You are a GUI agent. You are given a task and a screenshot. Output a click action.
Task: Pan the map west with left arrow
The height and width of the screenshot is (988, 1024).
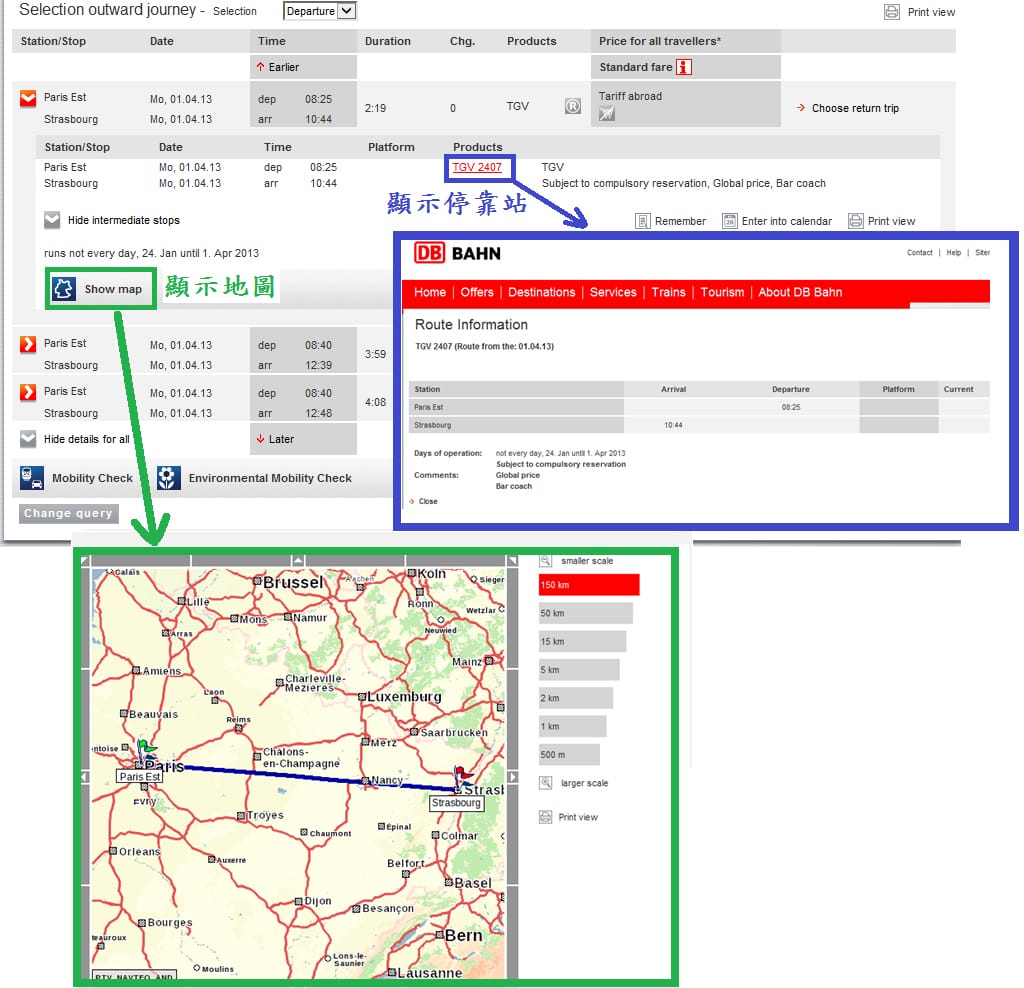tap(85, 776)
